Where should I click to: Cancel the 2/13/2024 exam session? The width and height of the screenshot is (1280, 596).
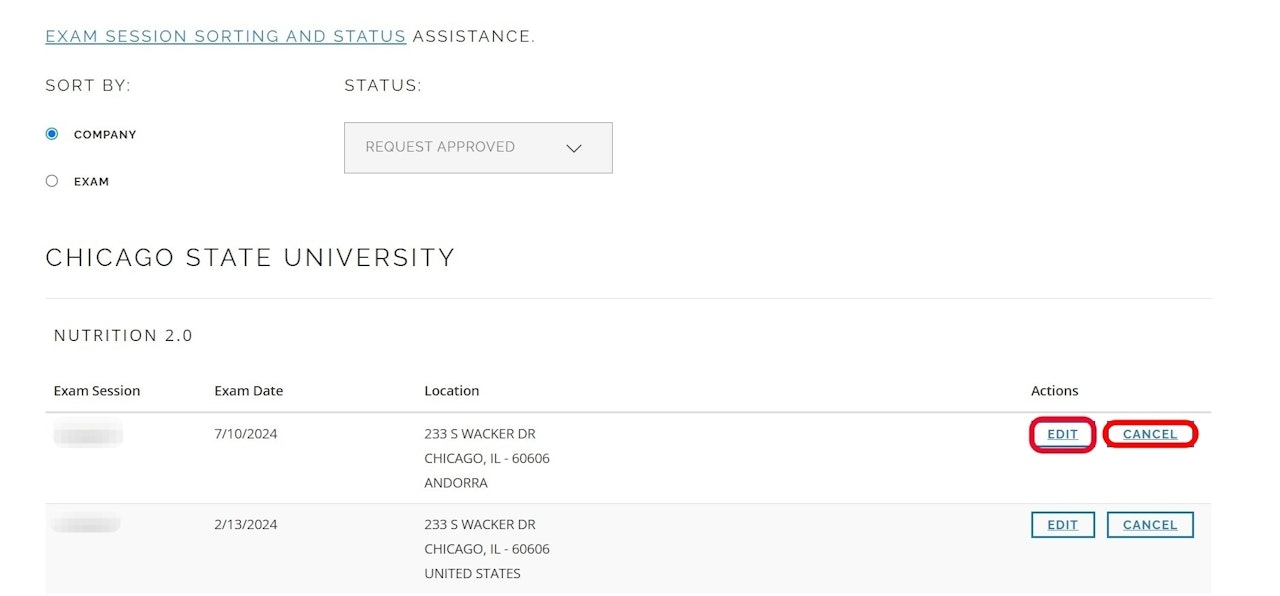coord(1150,525)
